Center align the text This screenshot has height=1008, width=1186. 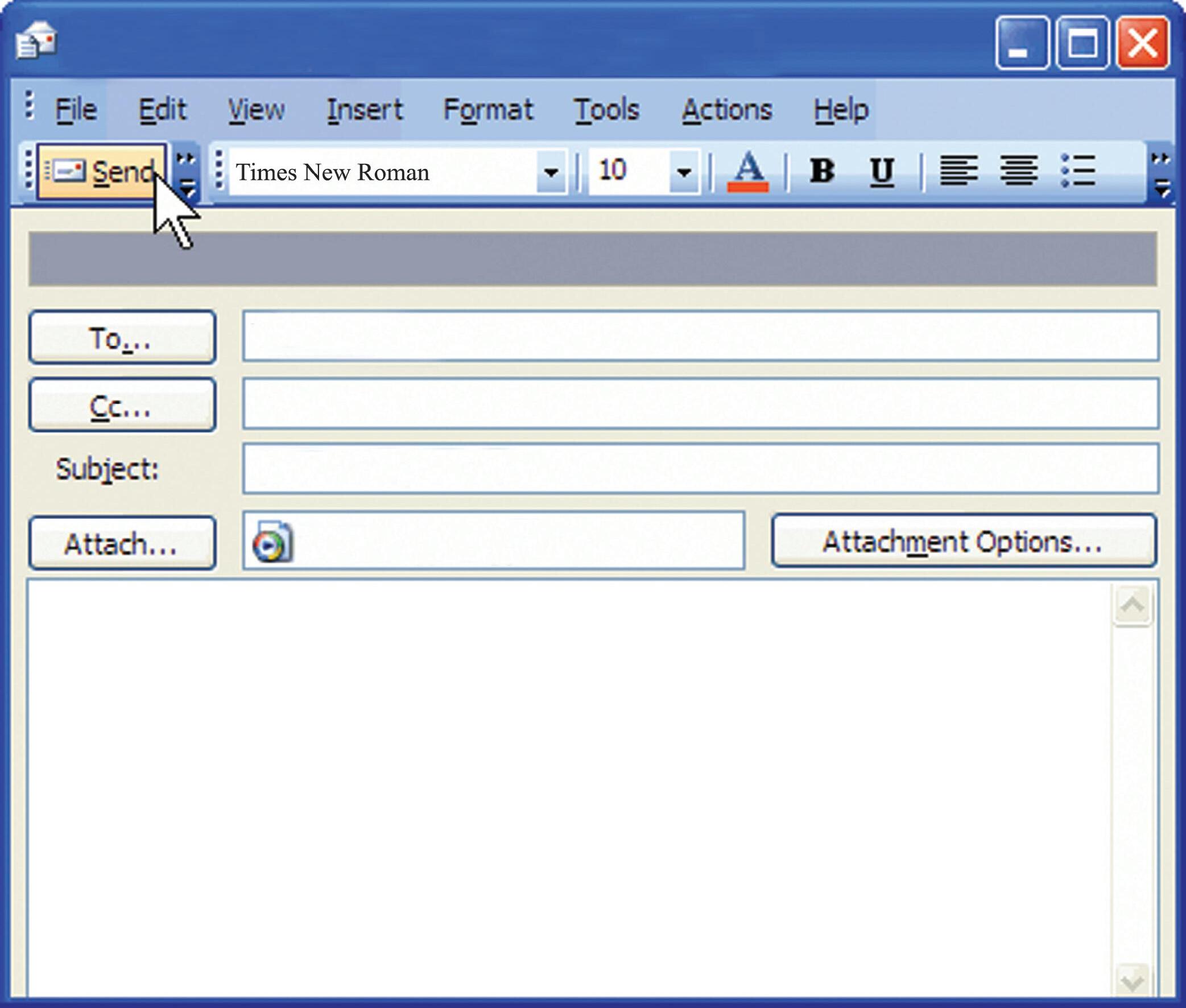pyautogui.click(x=1019, y=170)
